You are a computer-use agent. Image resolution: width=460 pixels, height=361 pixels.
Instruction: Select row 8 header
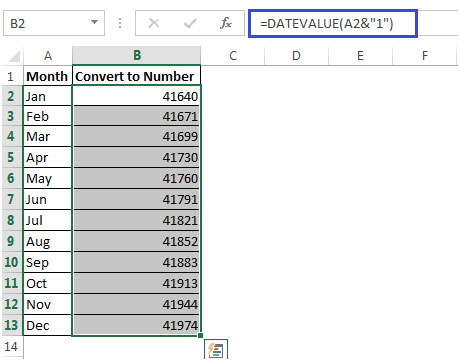click(11, 220)
